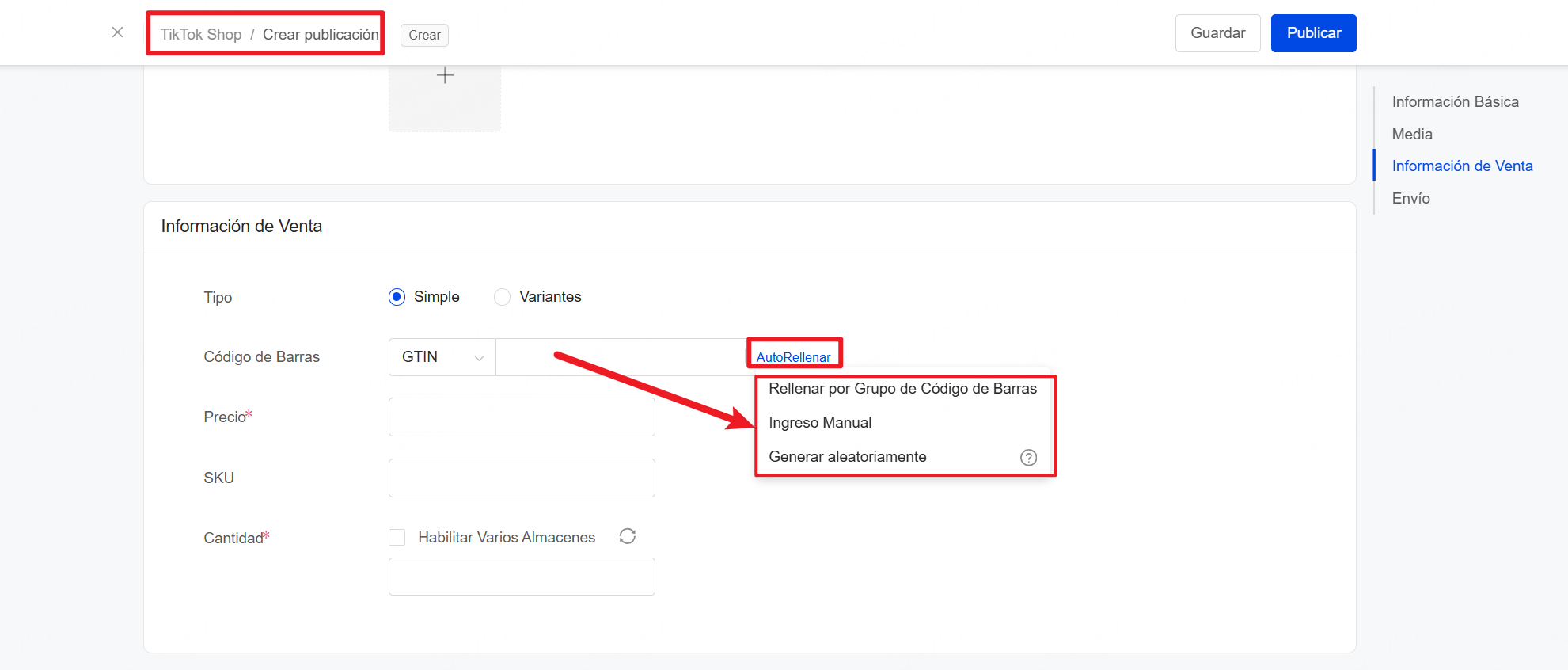Open help tooltip next to Generar aleatoriamente
The height and width of the screenshot is (670, 1568).
1028,457
